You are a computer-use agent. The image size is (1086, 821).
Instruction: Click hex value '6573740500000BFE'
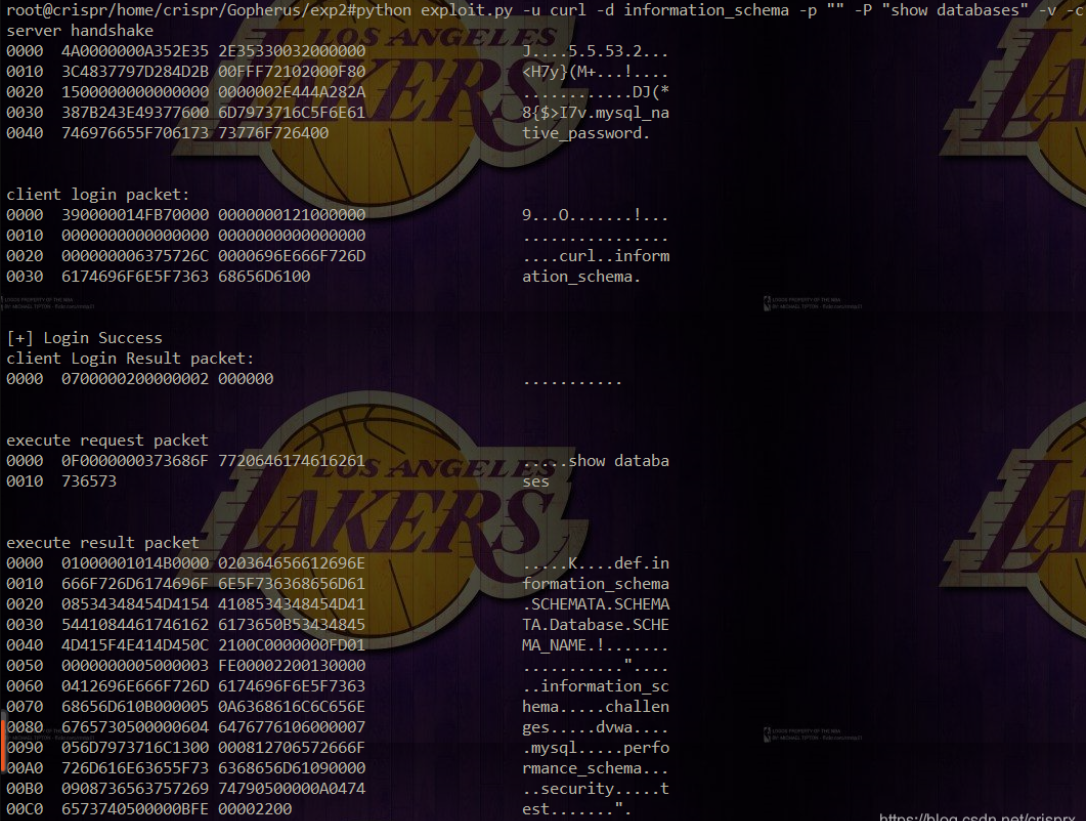[x=135, y=809]
